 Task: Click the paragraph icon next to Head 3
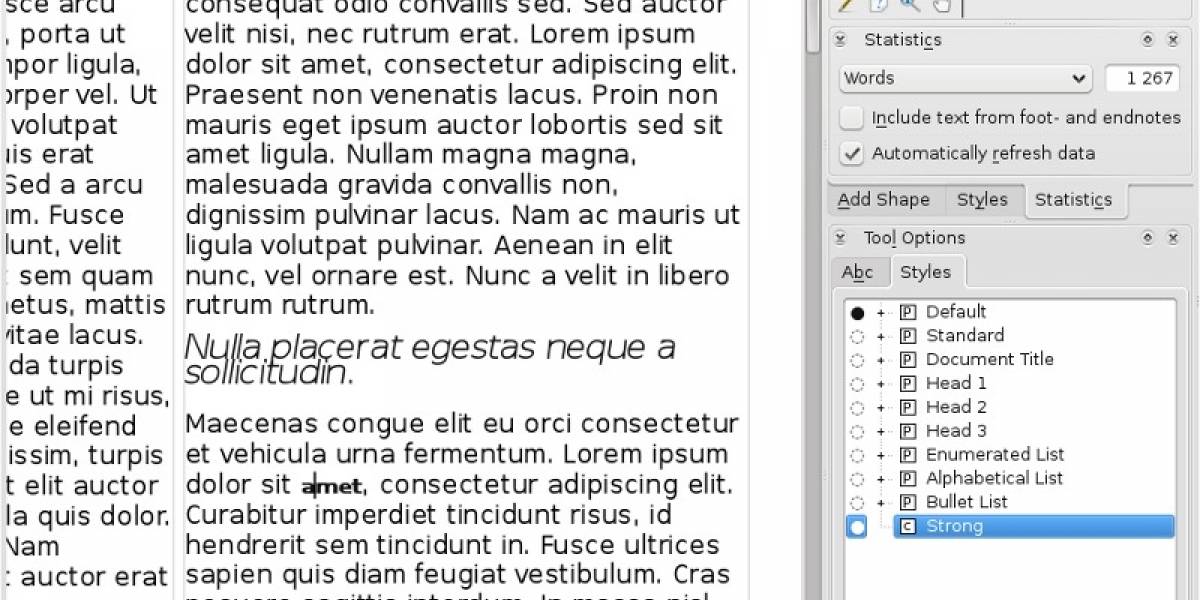tap(908, 431)
